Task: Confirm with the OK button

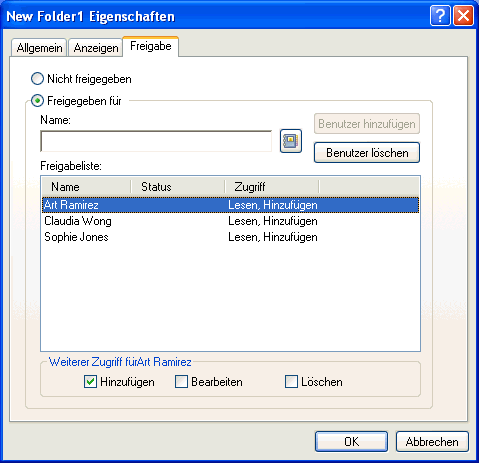Action: coord(351,442)
